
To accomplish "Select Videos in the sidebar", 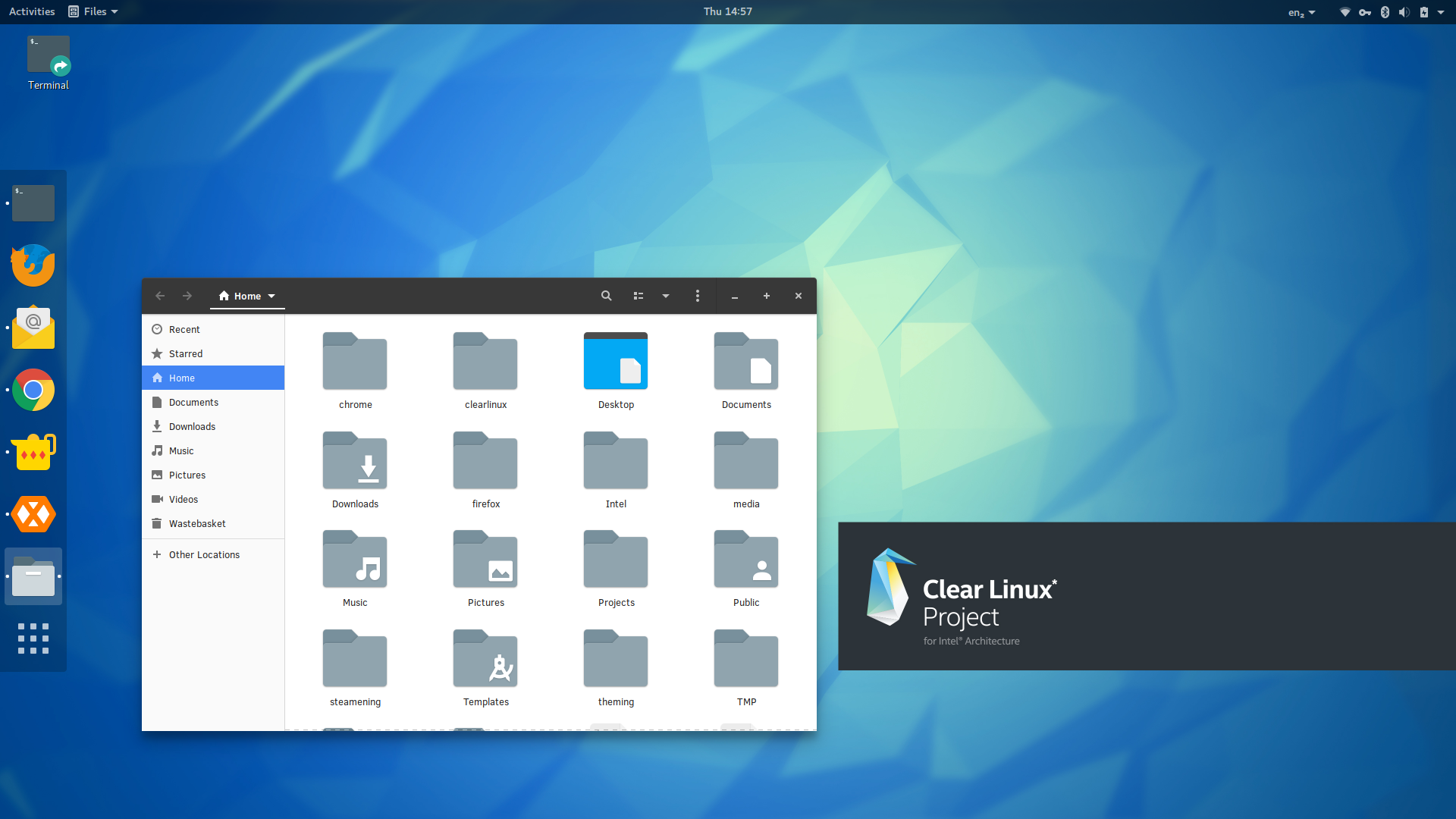I will [x=213, y=499].
